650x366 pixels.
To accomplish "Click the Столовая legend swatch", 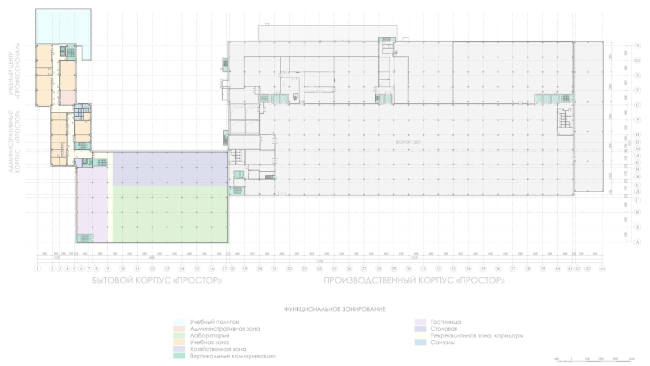I will [420, 329].
